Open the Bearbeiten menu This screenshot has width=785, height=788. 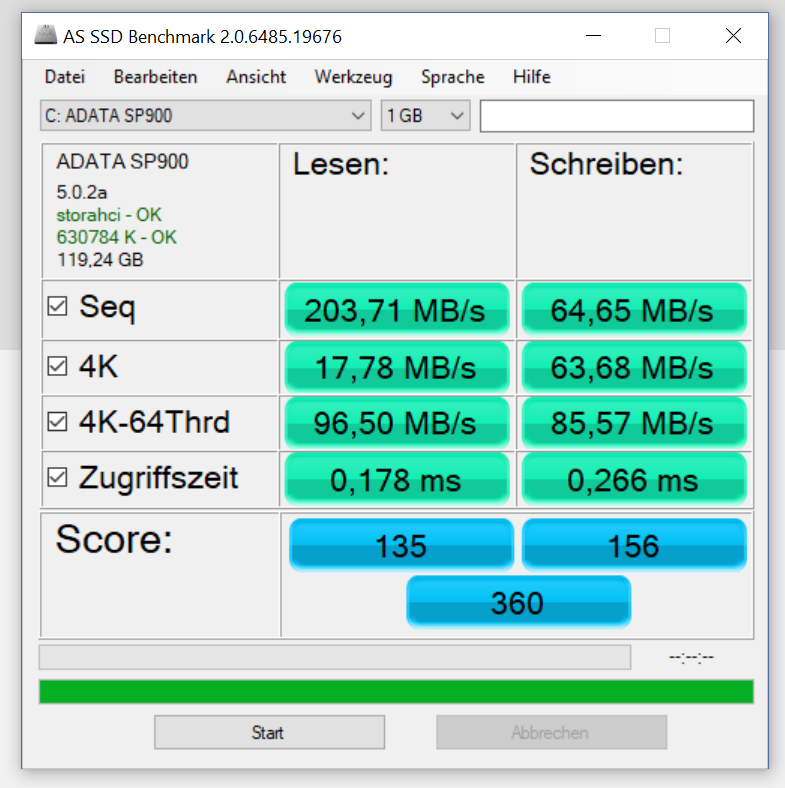(155, 77)
